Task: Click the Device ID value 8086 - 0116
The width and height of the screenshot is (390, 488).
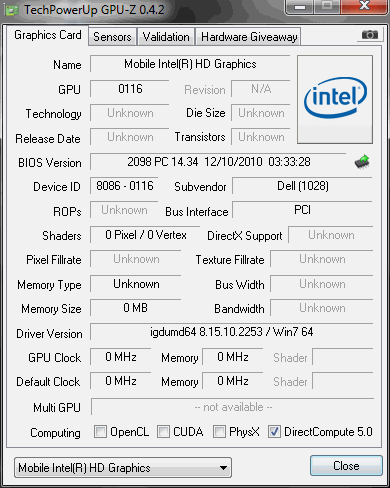Action: coord(124,186)
